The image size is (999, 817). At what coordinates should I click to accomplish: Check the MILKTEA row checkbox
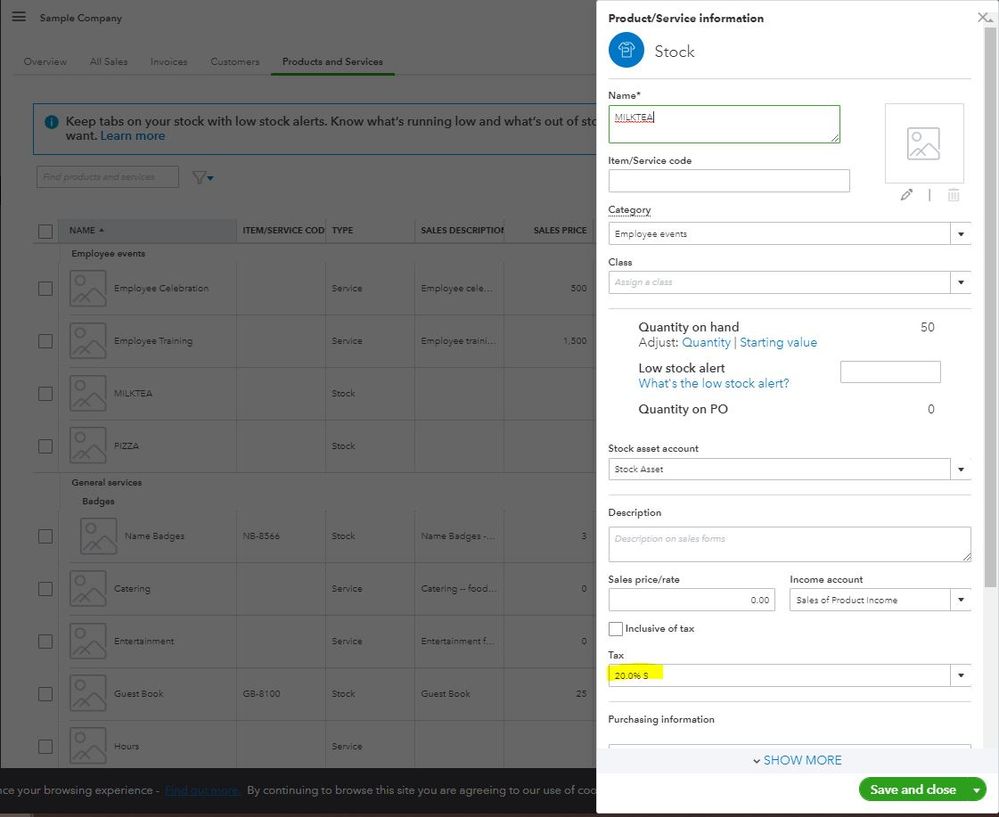coord(45,394)
